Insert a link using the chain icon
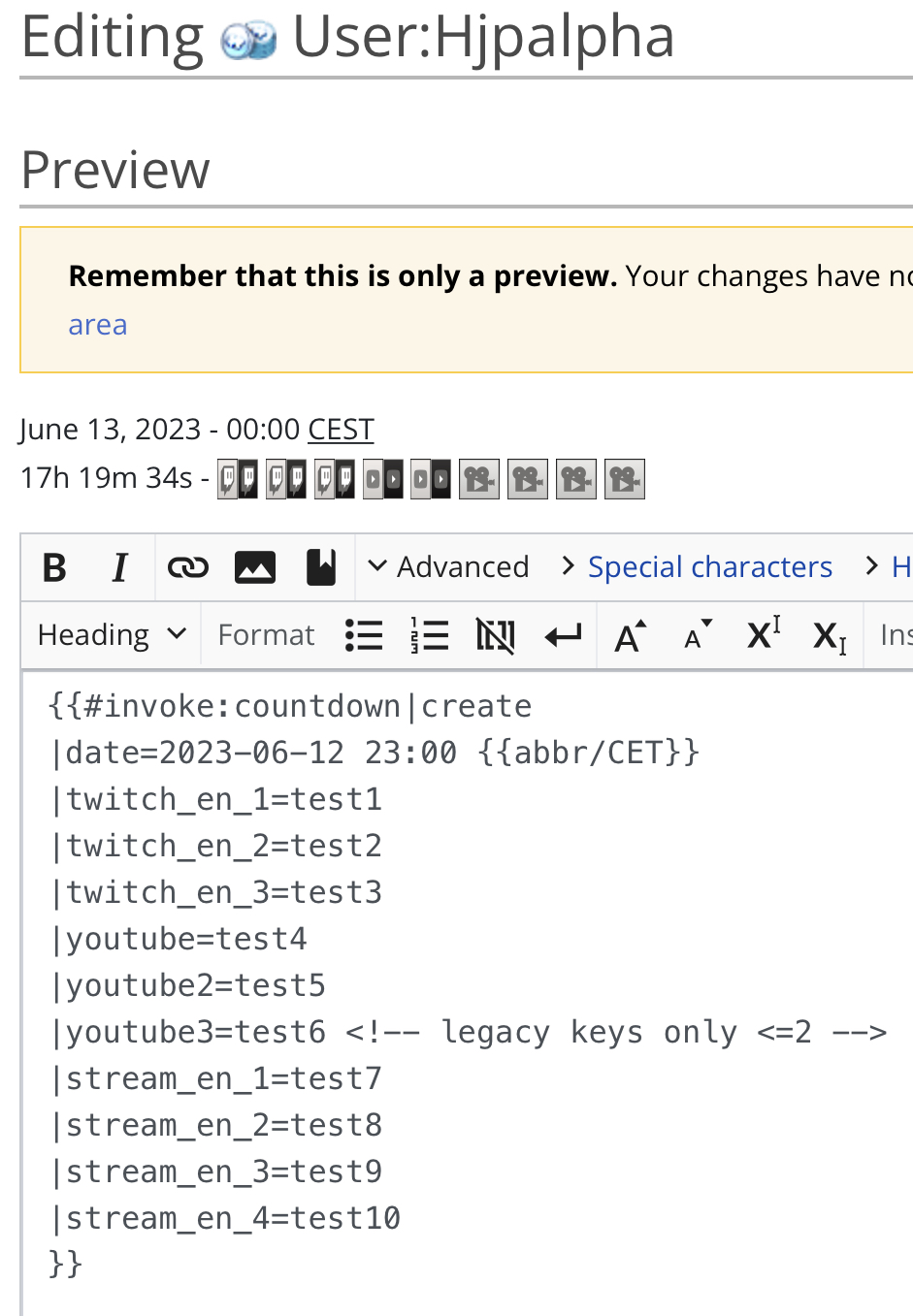Screen dimensions: 913x1316 click(186, 566)
